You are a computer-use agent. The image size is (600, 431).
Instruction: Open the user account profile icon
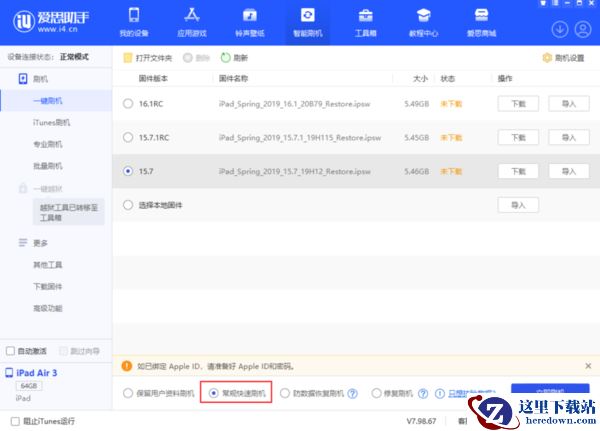583,29
